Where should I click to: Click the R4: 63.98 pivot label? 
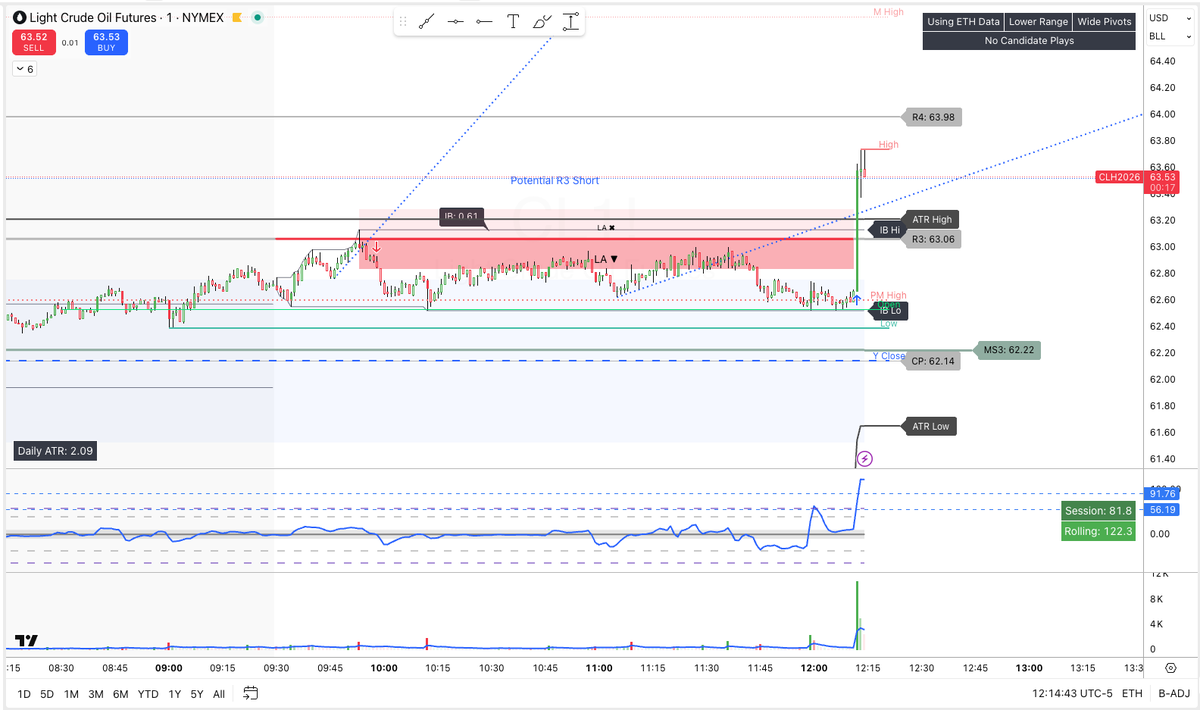click(934, 118)
